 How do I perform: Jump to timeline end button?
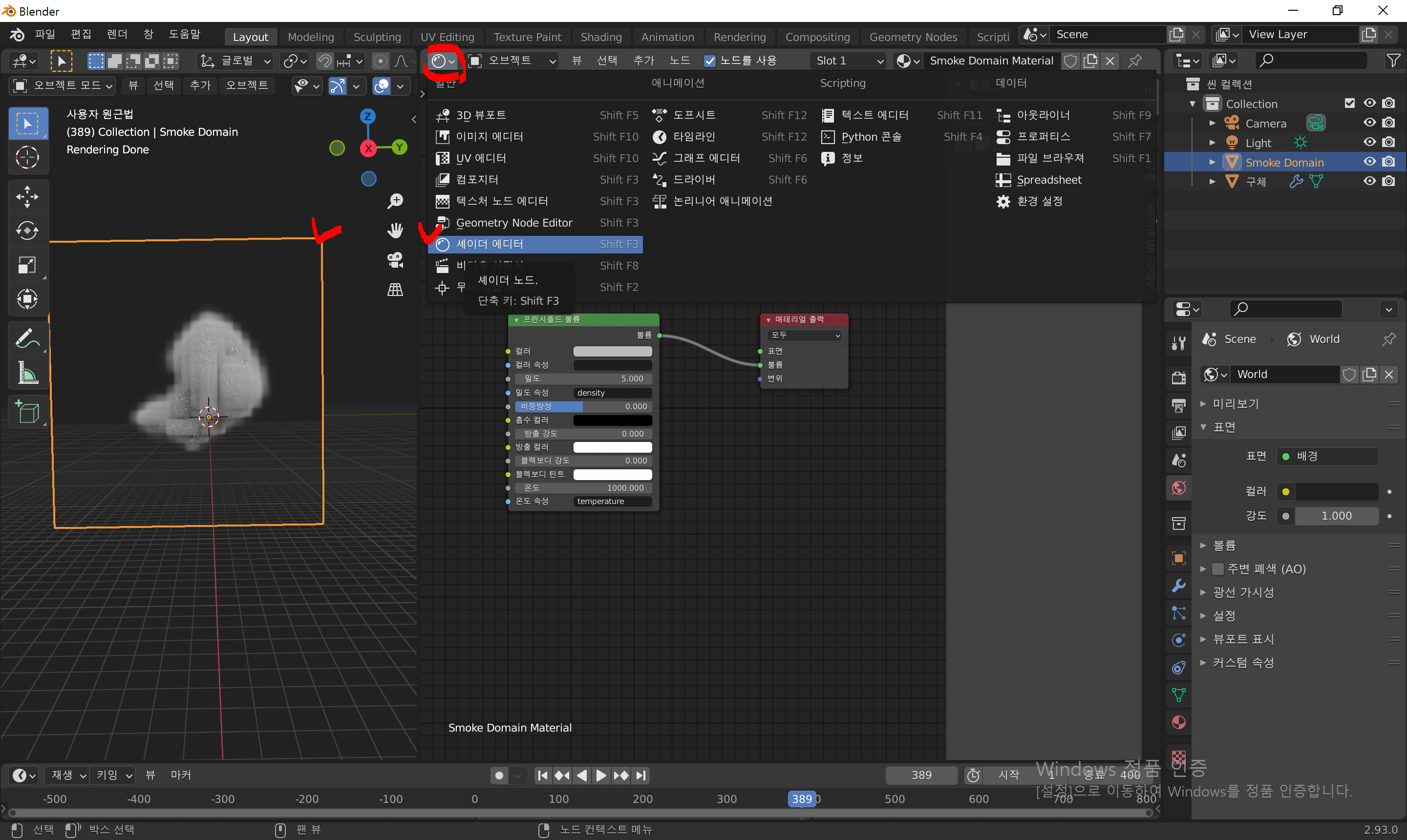[641, 776]
